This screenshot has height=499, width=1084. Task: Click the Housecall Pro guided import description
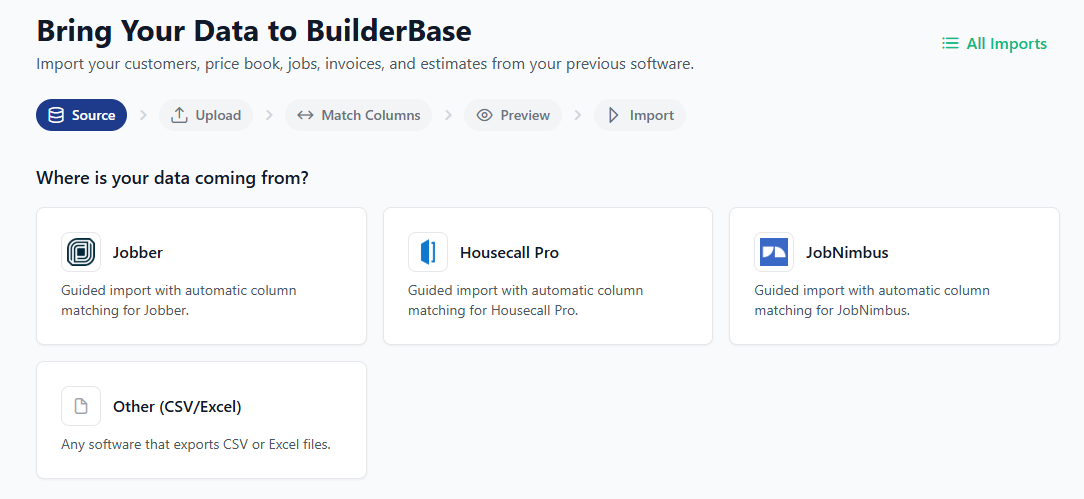tap(525, 301)
